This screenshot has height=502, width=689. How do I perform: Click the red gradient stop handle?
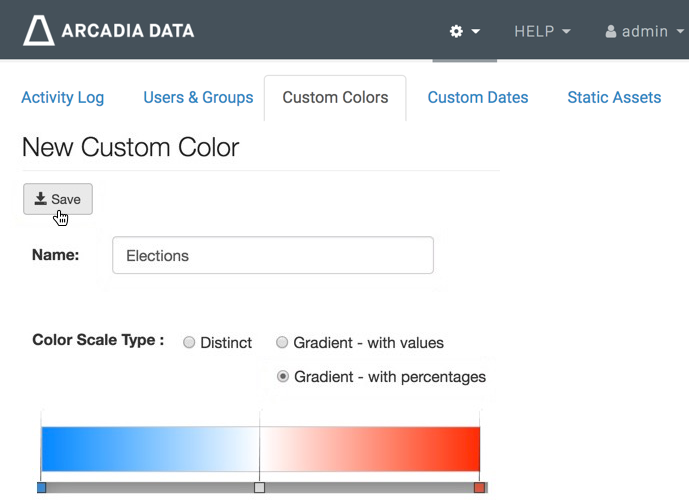coord(479,487)
